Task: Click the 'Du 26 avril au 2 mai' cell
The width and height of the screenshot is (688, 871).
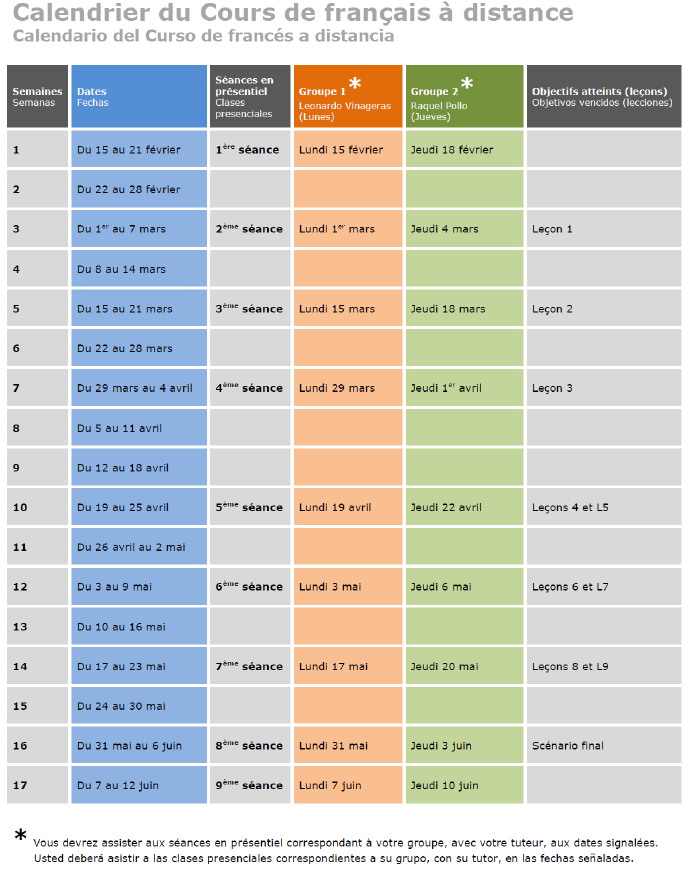Action: pos(139,547)
